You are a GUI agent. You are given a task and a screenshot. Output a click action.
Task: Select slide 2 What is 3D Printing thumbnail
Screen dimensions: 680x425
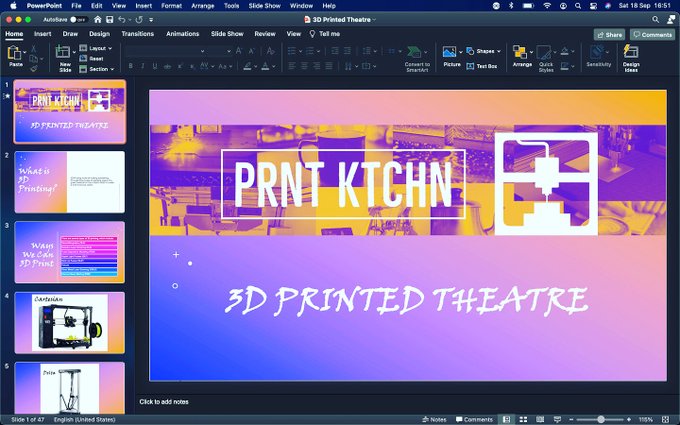click(x=70, y=182)
